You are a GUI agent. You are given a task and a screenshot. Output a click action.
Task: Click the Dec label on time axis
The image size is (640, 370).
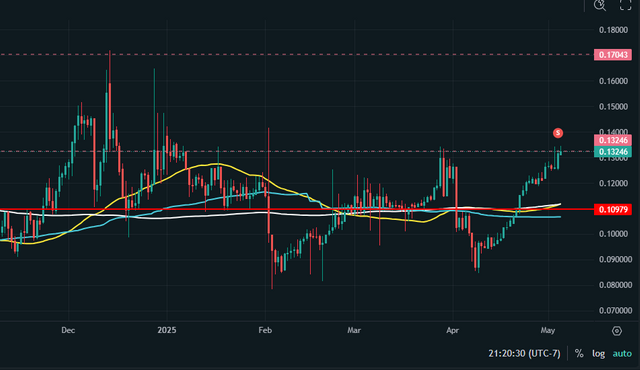pyautogui.click(x=68, y=330)
